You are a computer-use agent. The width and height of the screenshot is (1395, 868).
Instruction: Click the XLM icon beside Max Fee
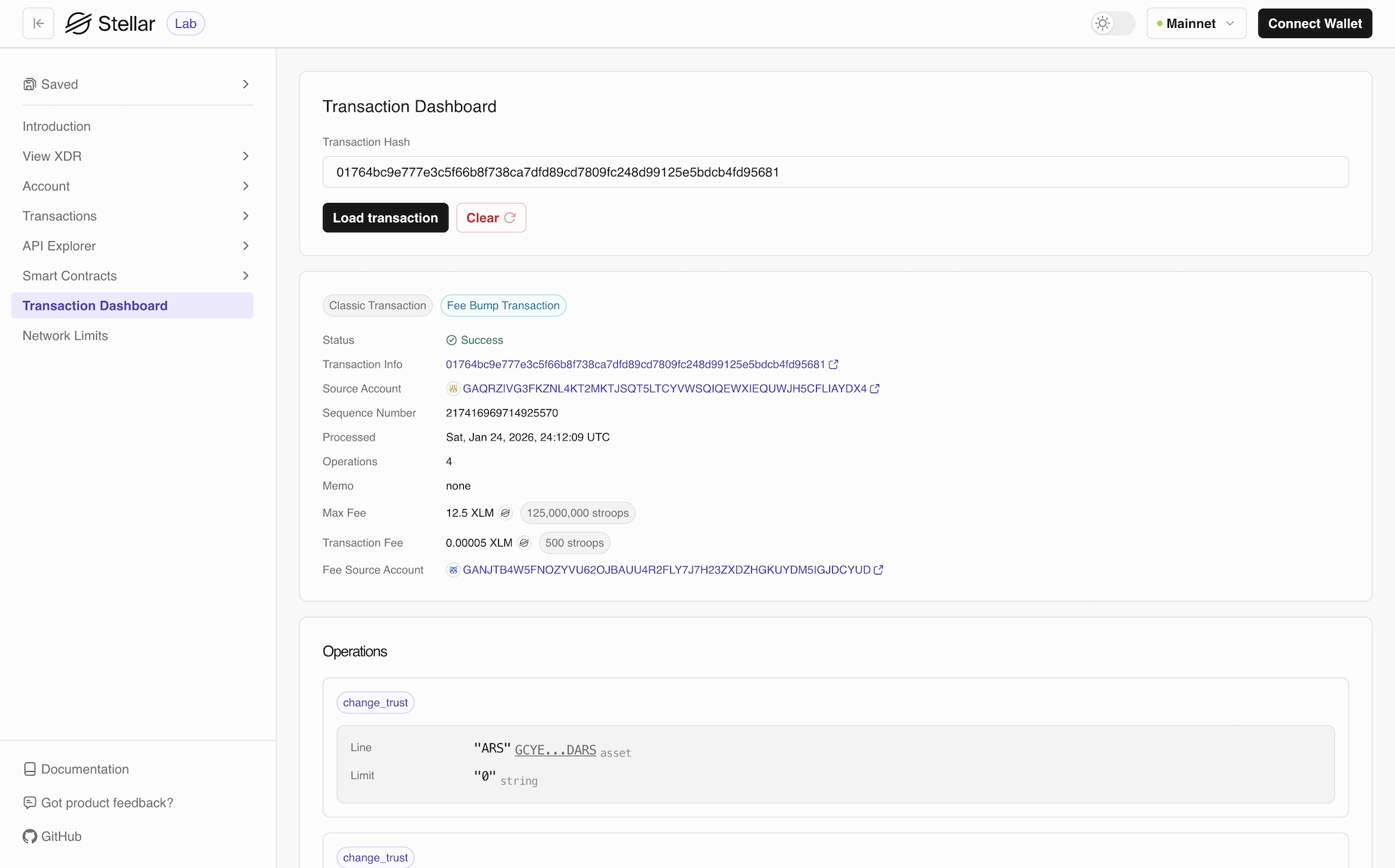tap(506, 513)
